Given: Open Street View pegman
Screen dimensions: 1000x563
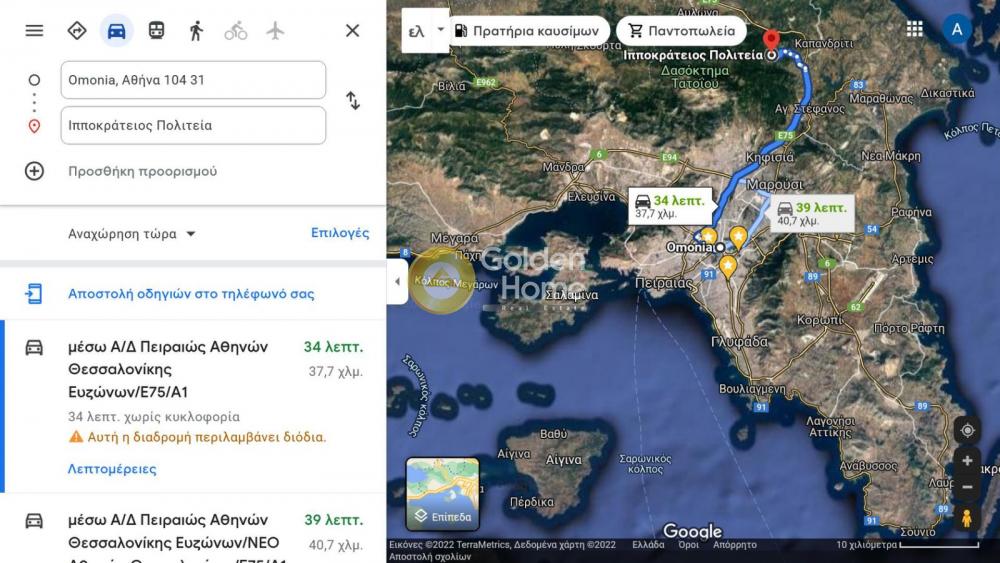Looking at the screenshot, I should click(966, 518).
